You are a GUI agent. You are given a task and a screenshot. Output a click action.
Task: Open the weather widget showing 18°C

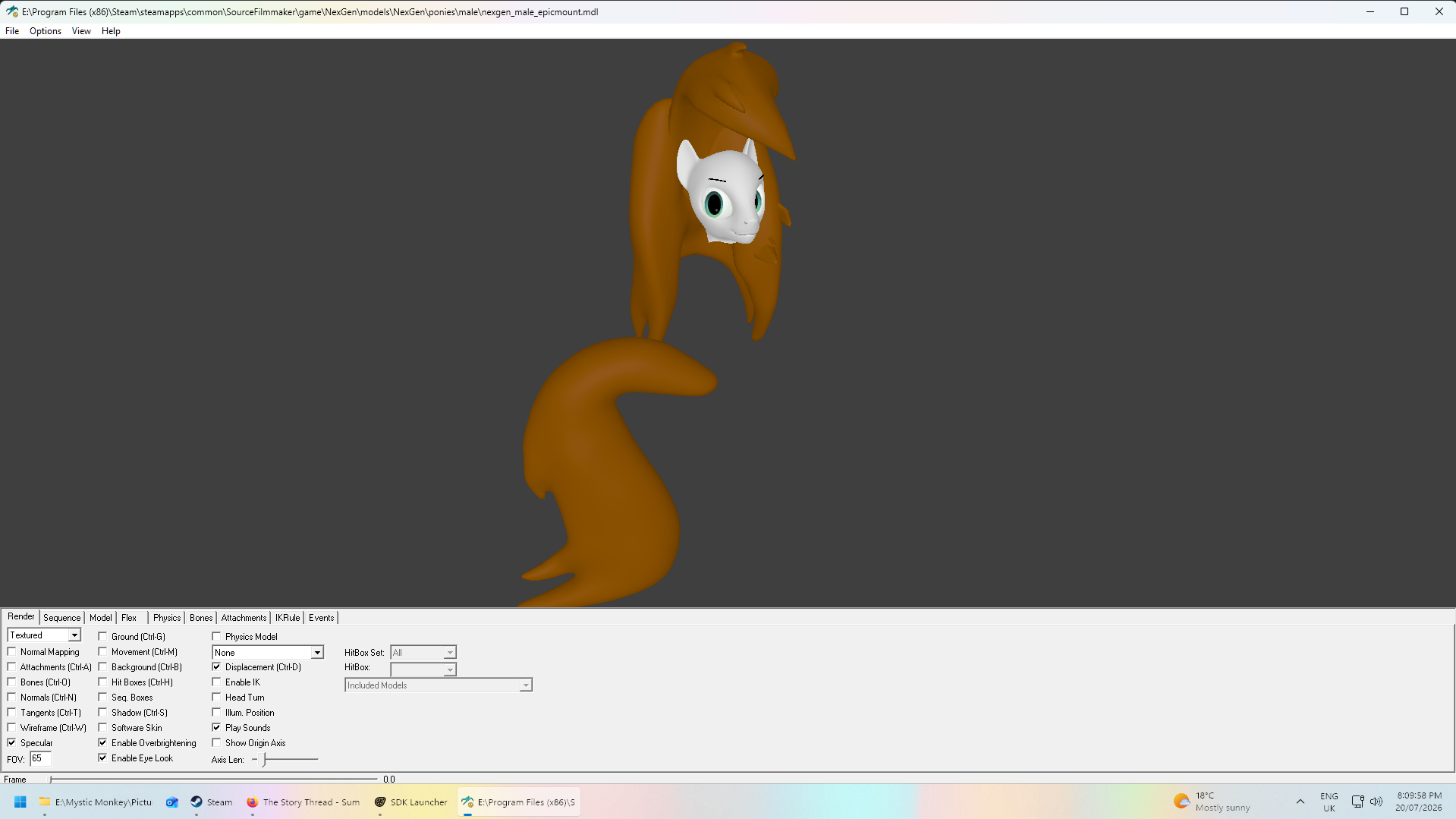click(x=1212, y=802)
